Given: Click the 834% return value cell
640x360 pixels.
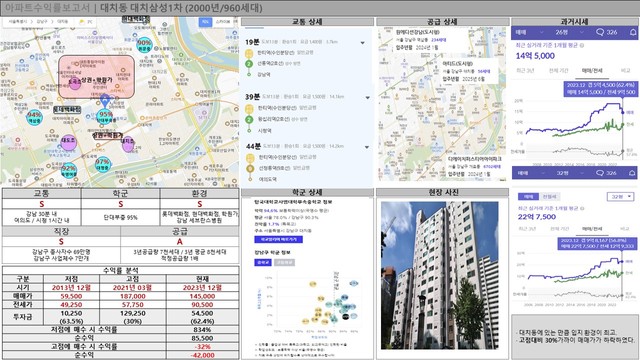Looking at the screenshot, I should pos(202,329).
